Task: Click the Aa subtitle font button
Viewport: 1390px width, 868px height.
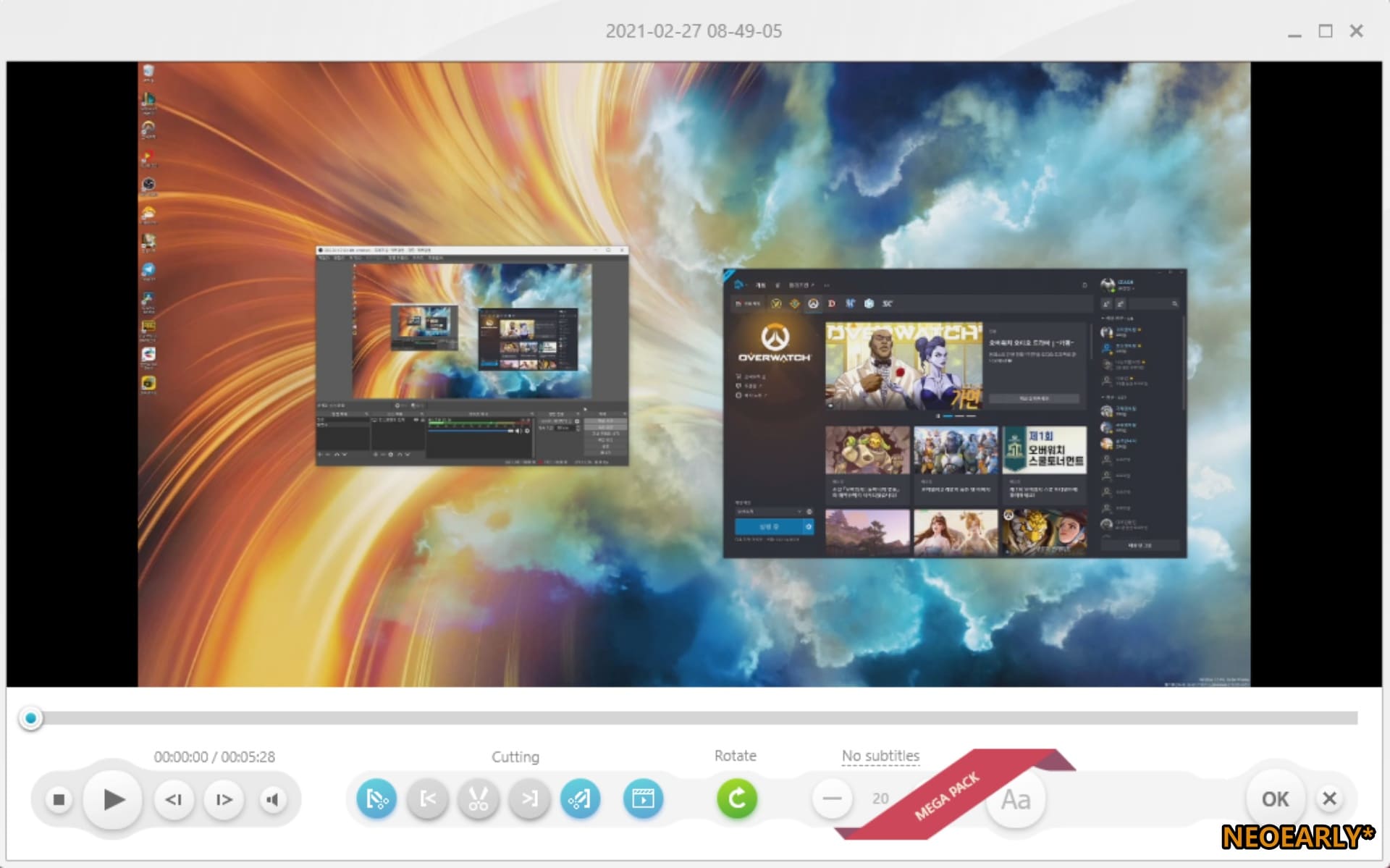Action: [1015, 800]
